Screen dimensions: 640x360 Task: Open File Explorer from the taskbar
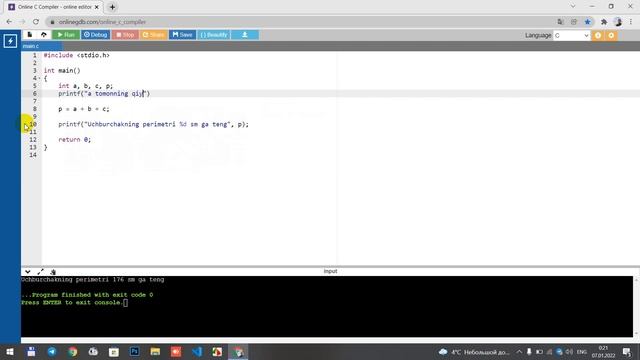tap(155, 351)
